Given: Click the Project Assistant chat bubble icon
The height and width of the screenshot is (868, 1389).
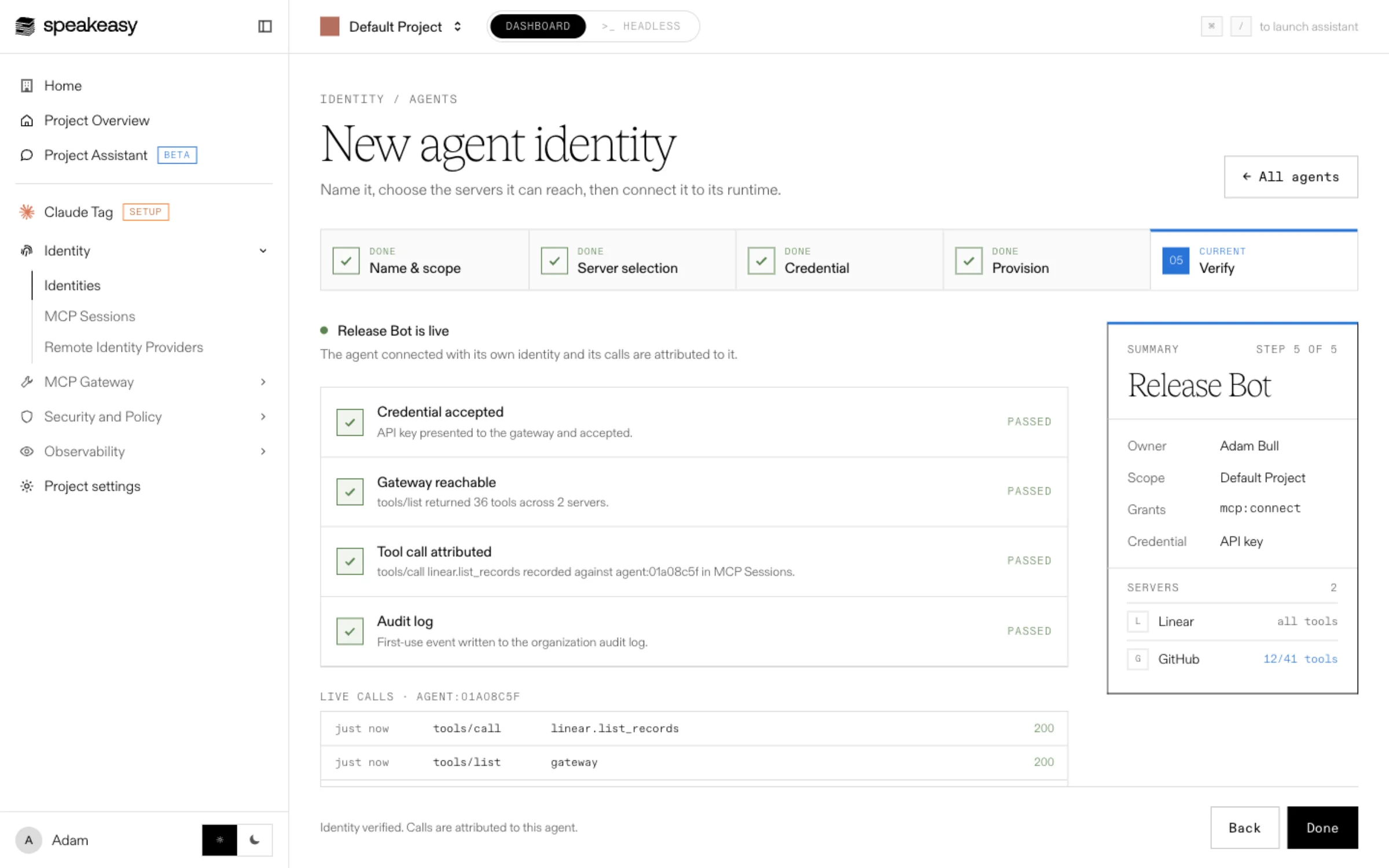Looking at the screenshot, I should pyautogui.click(x=27, y=155).
